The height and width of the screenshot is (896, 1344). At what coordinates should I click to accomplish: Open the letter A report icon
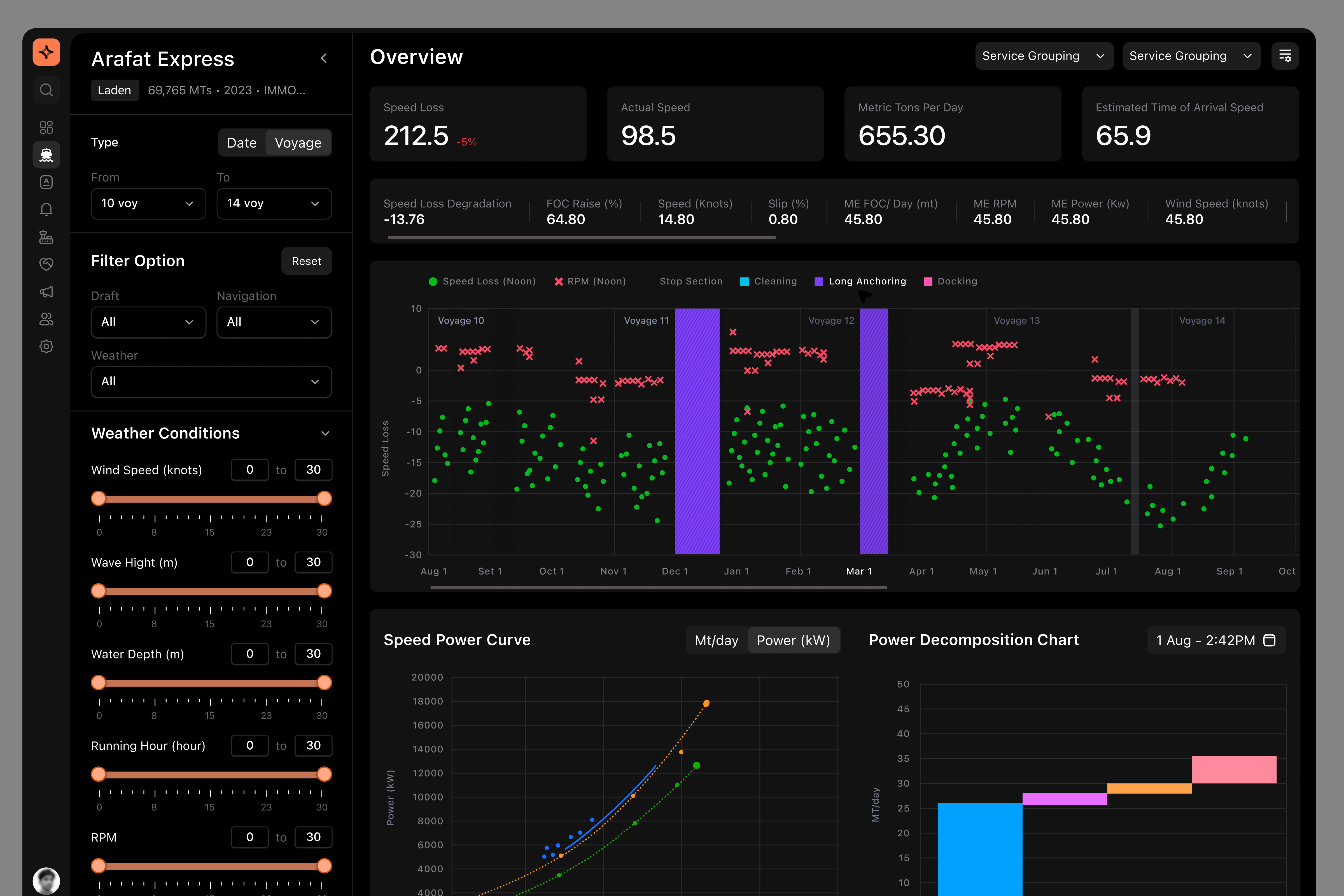coord(46,182)
